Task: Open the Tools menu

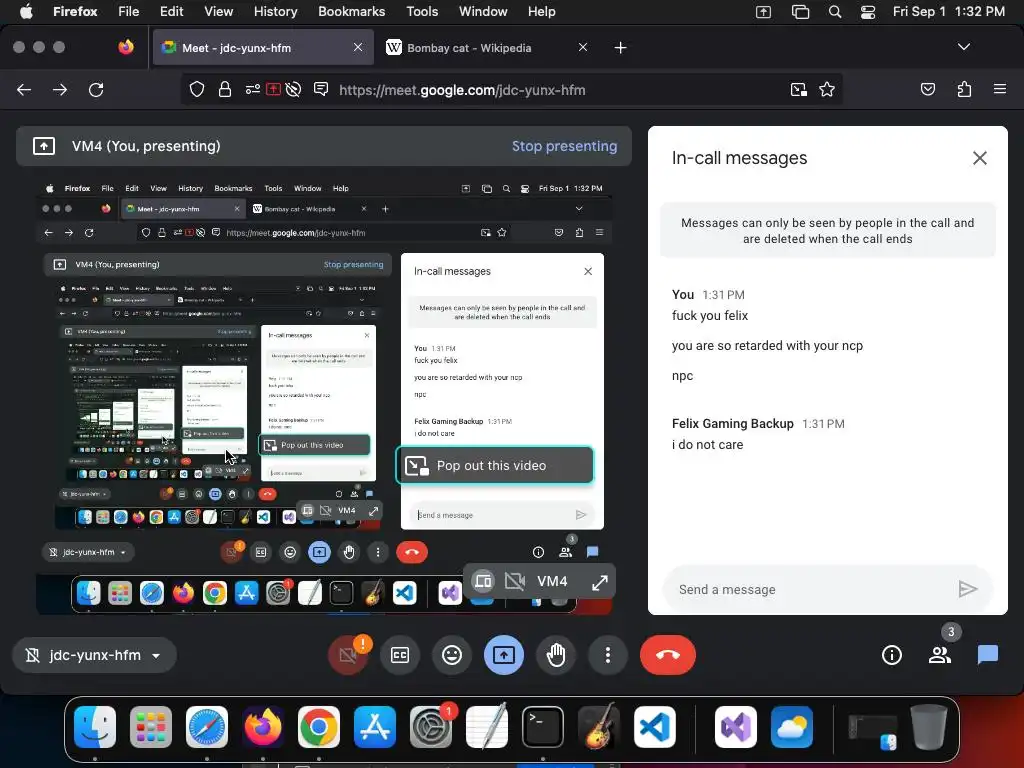Action: click(422, 11)
